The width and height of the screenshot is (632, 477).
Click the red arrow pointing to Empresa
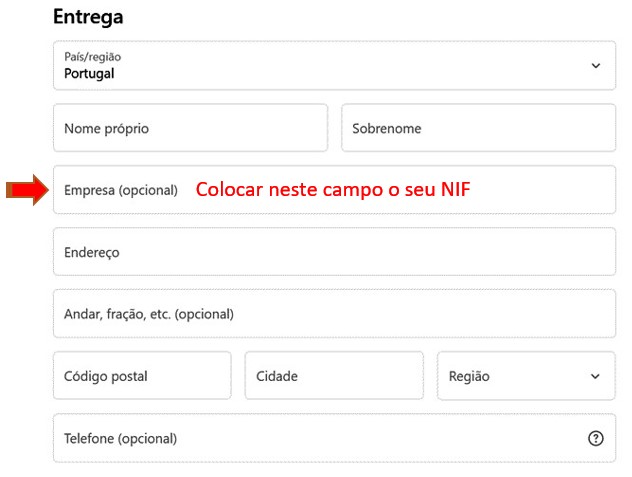pos(28,189)
